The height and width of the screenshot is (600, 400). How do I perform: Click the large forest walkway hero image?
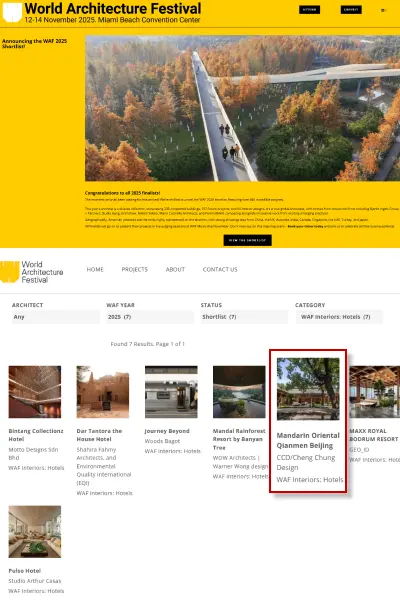click(242, 108)
